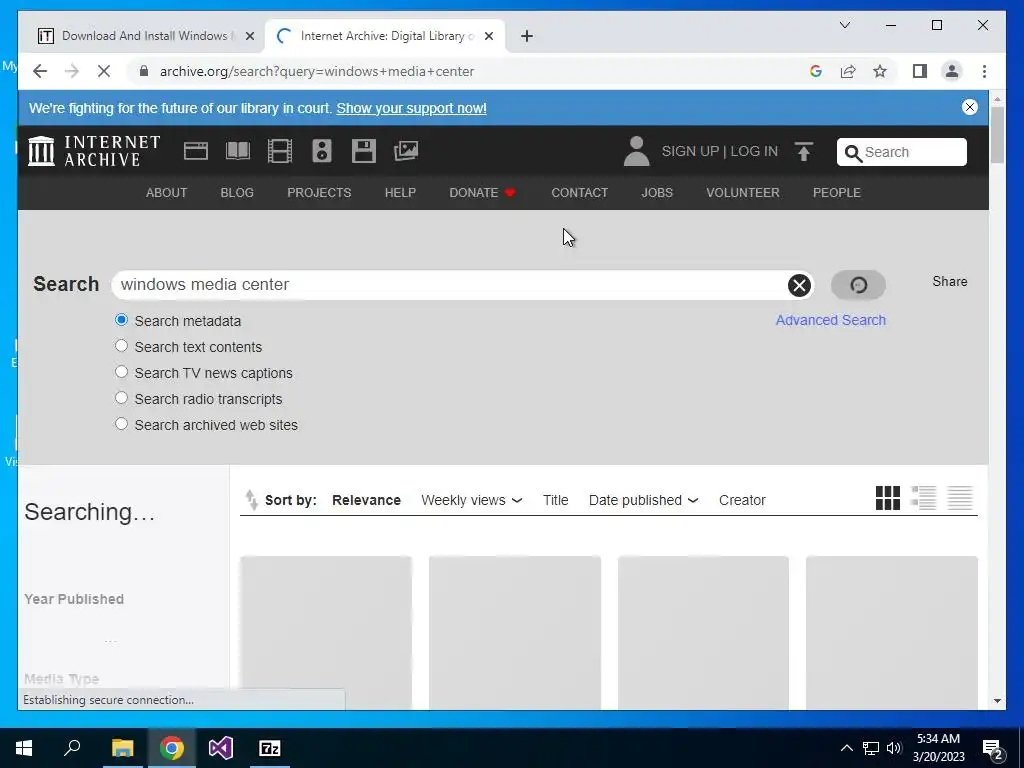Image resolution: width=1024 pixels, height=768 pixels.
Task: Open the Internet Archive home logo
Action: (x=94, y=151)
